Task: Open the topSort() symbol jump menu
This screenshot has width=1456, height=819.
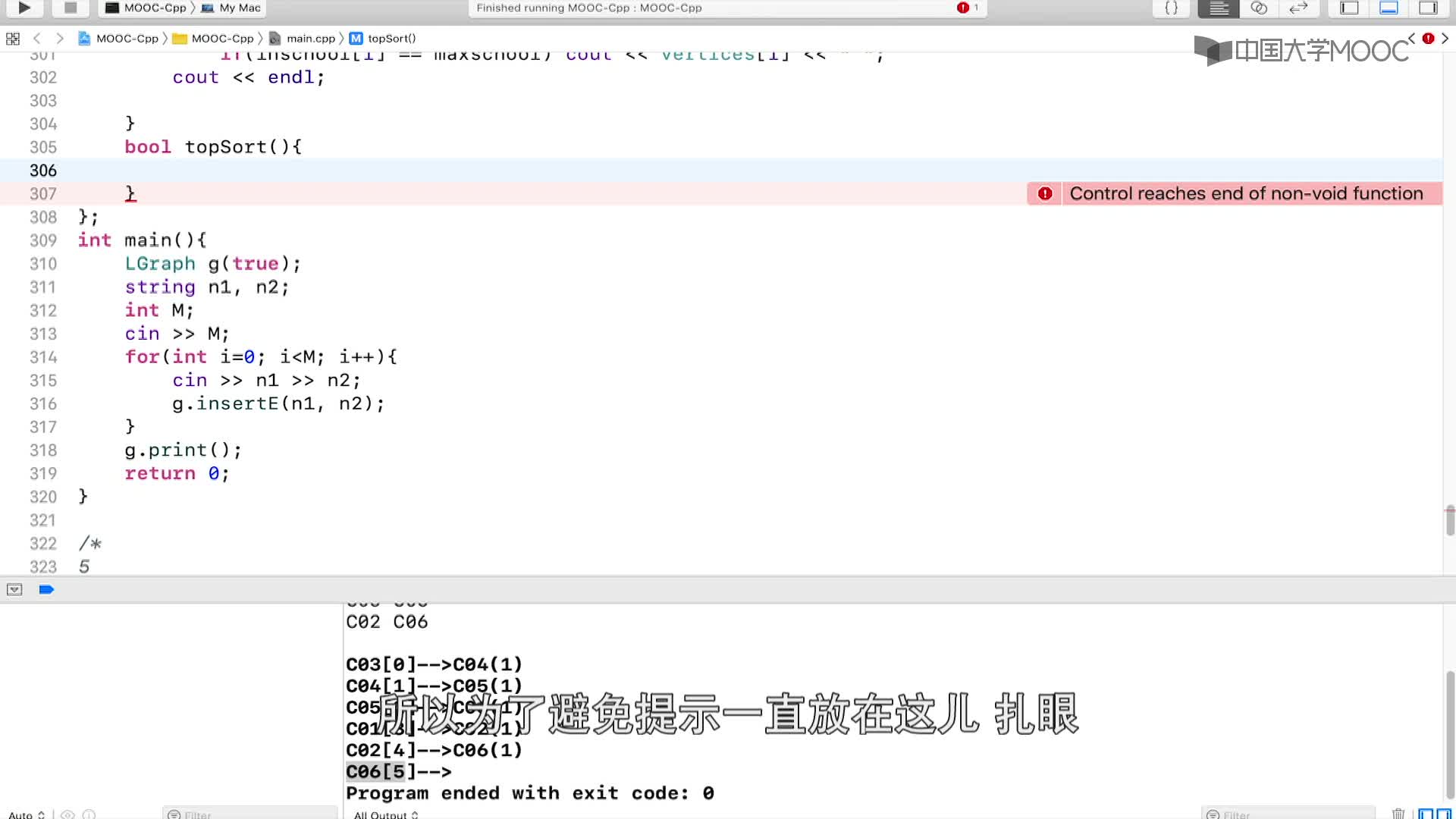Action: pos(383,38)
